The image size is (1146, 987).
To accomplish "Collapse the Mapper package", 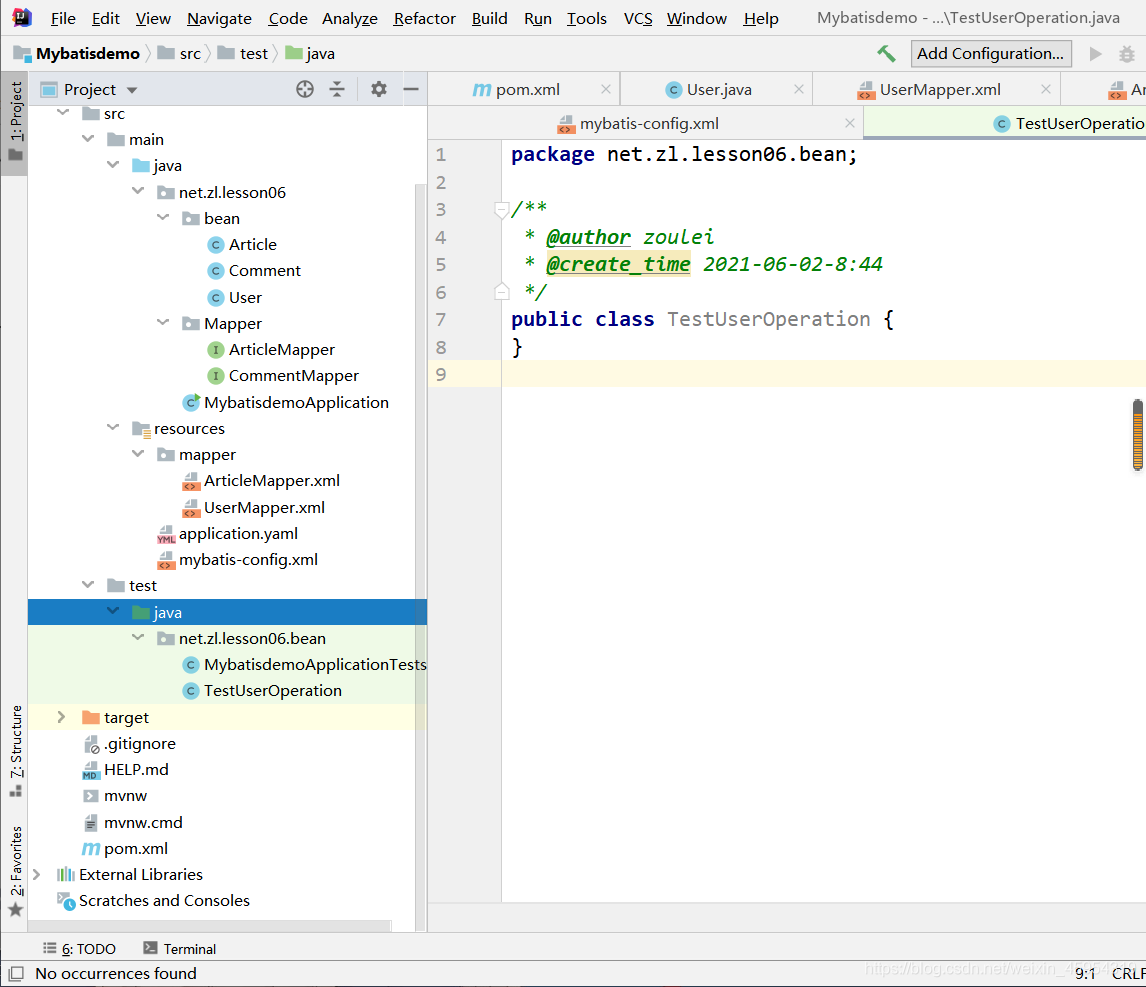I will 162,322.
